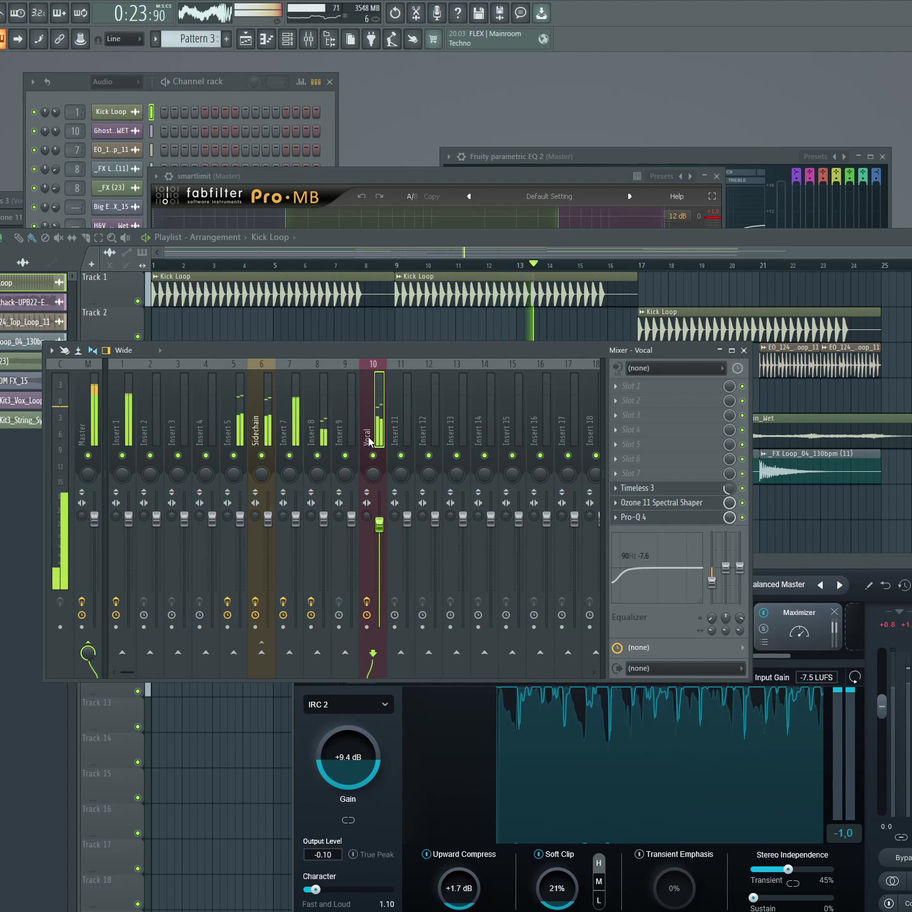Click the Kick Loop channel button

tap(116, 112)
